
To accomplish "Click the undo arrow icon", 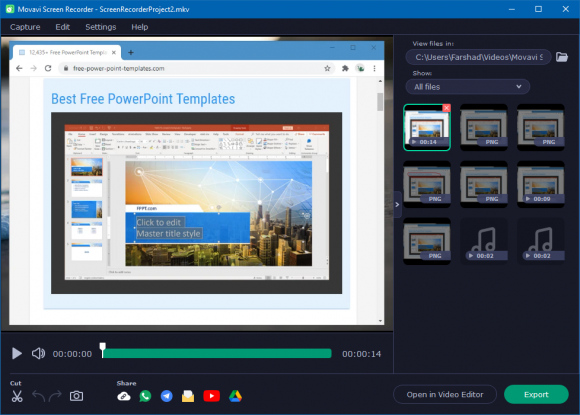I will click(38, 396).
